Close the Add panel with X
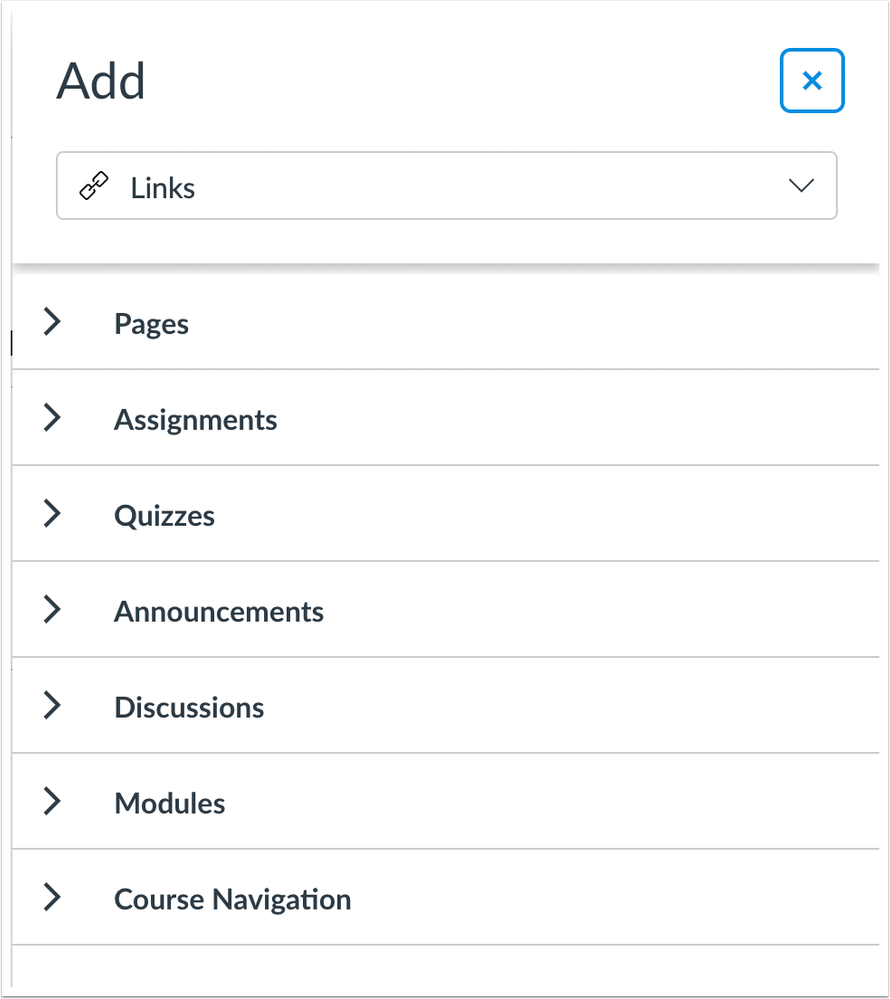This screenshot has height=999, width=890. pyautogui.click(x=812, y=81)
